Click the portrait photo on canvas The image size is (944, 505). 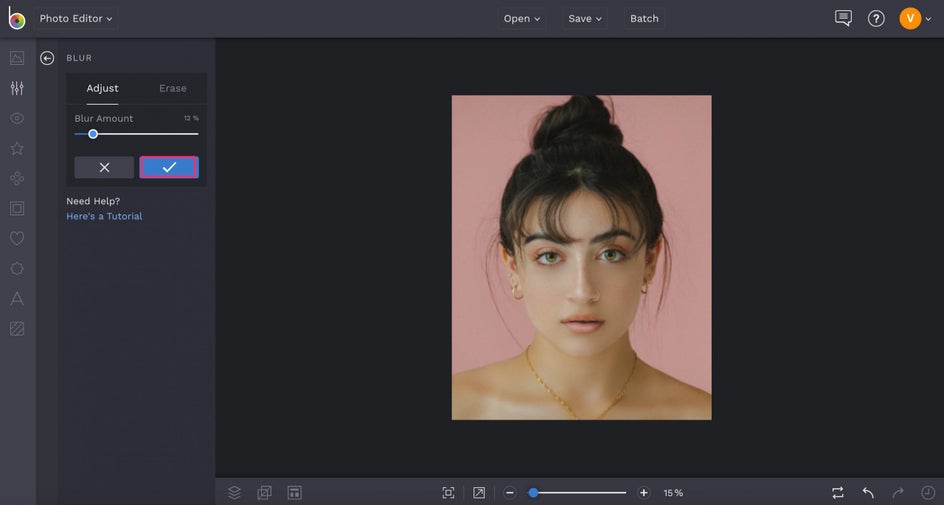pyautogui.click(x=582, y=258)
